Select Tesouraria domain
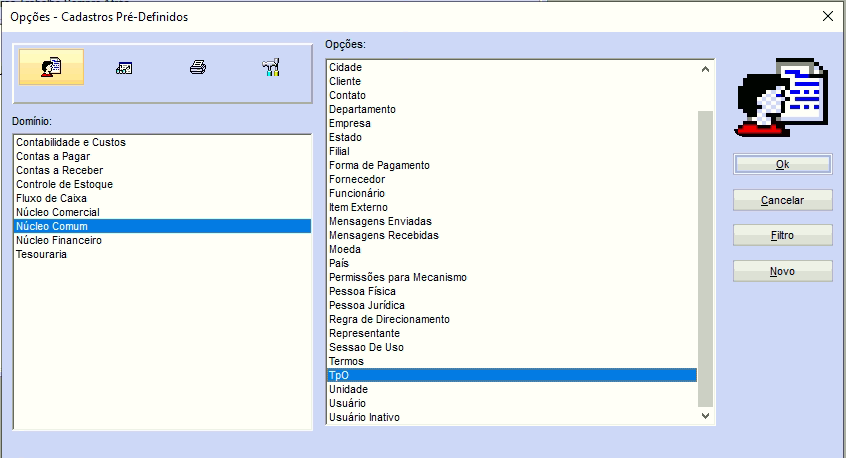846x458 pixels. (162, 255)
